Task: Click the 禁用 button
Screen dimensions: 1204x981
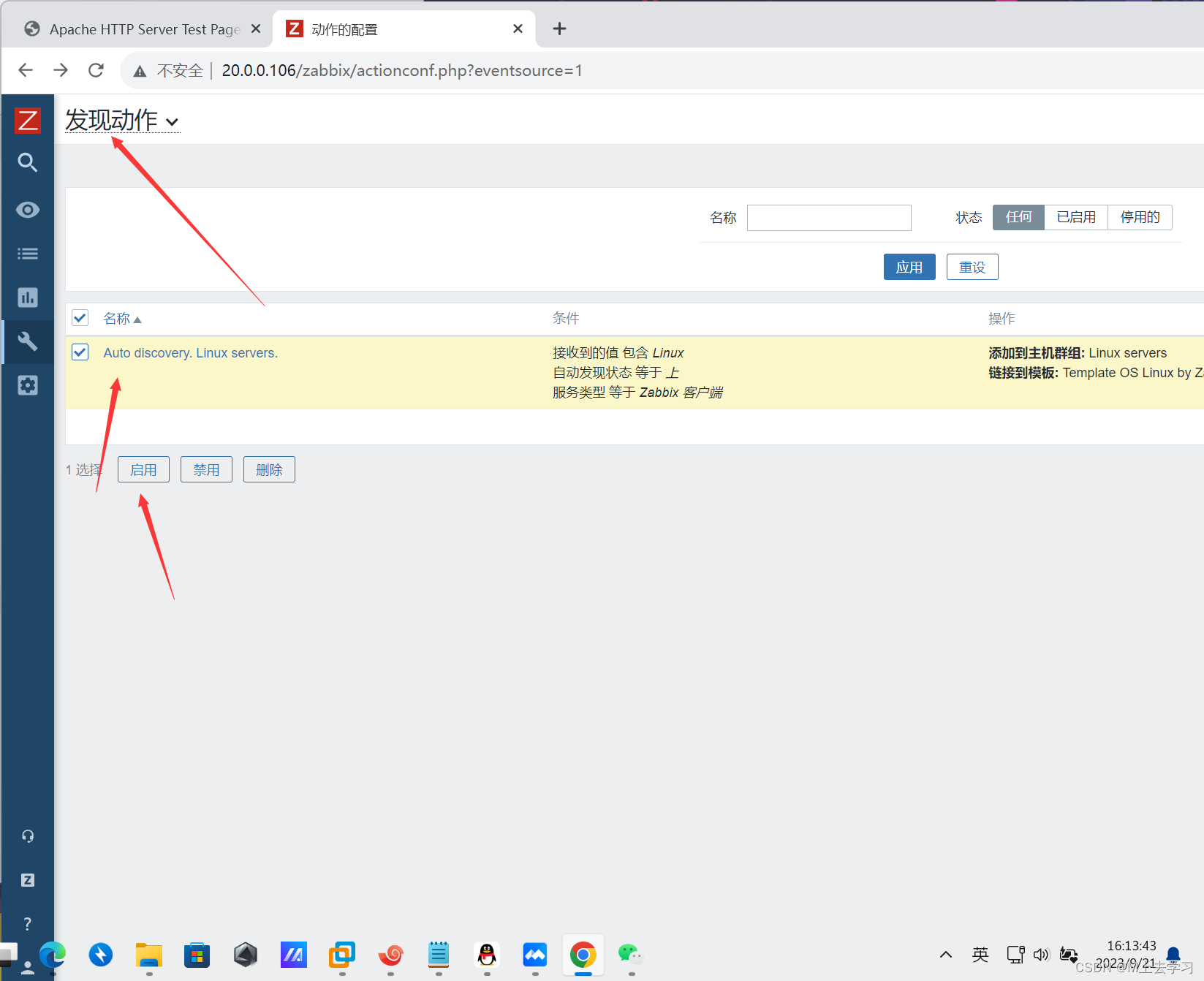Action: coord(206,469)
